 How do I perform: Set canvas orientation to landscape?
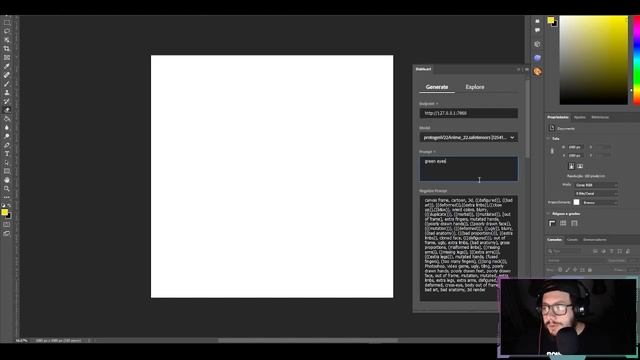pyautogui.click(x=580, y=166)
